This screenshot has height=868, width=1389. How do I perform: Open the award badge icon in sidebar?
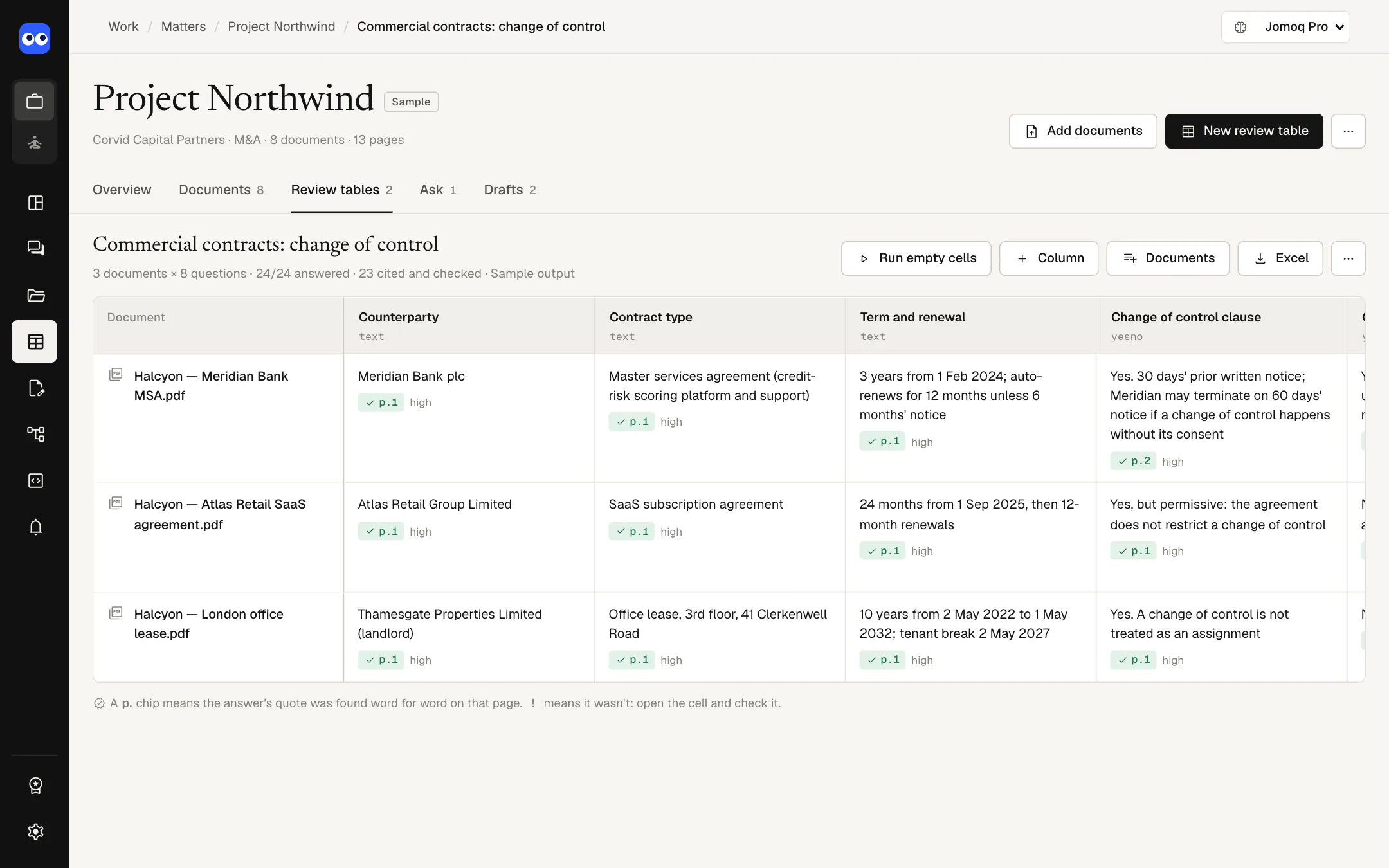pyautogui.click(x=35, y=785)
